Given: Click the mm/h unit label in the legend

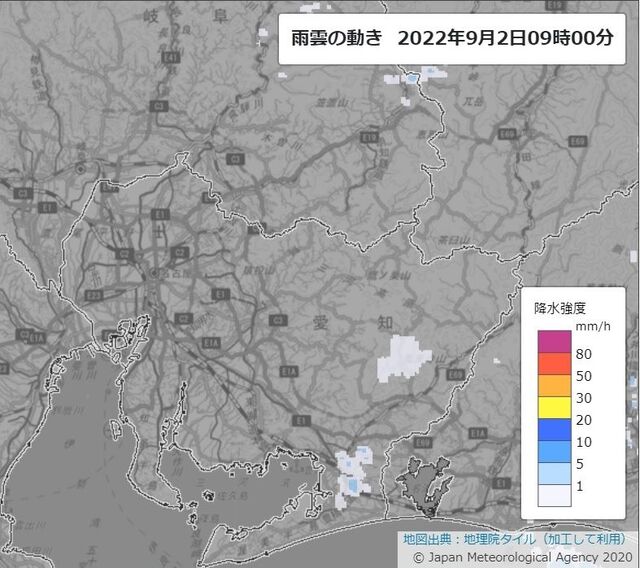Looking at the screenshot, I should tap(593, 326).
